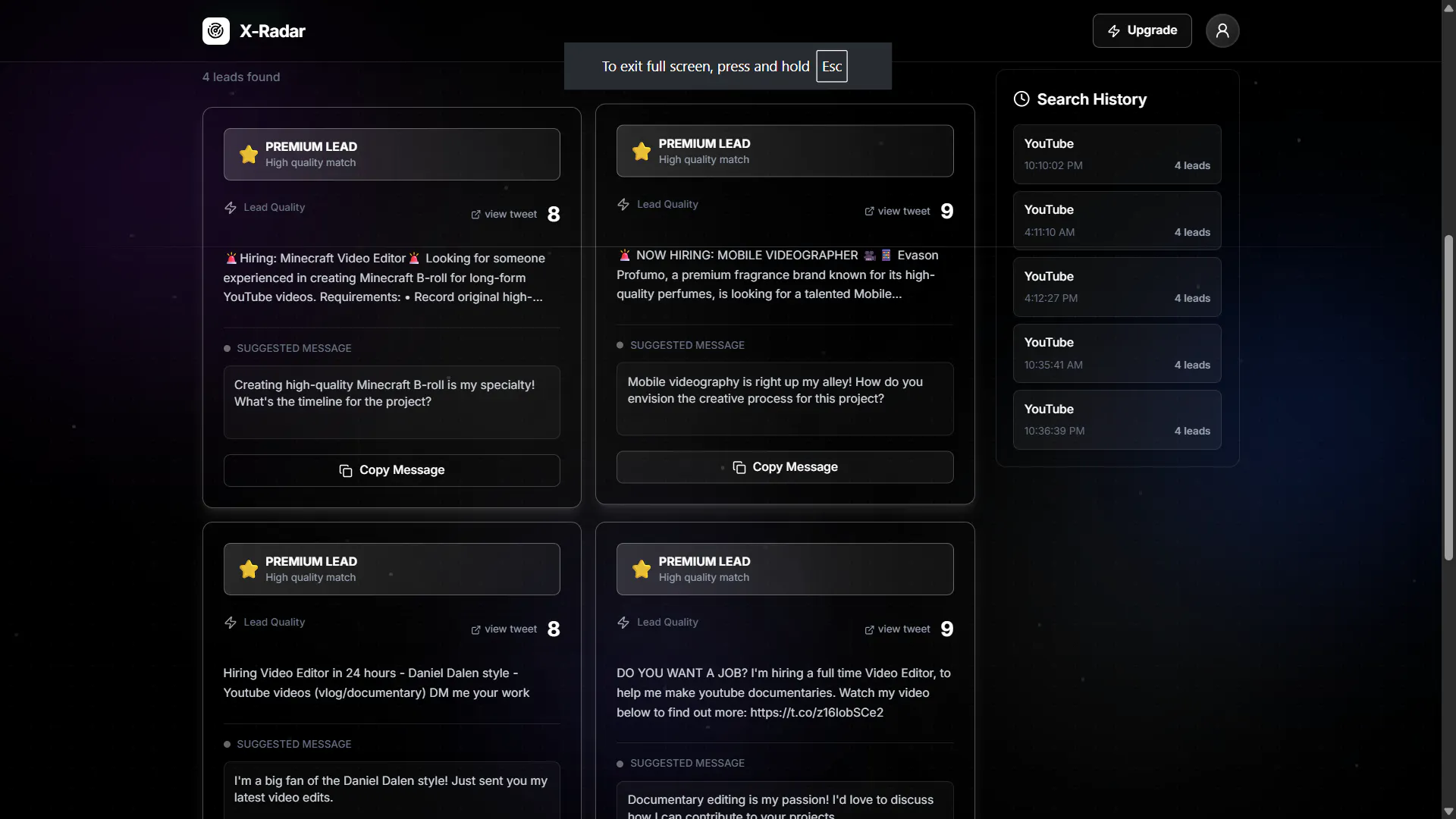This screenshot has width=1456, height=819.
Task: View tweet for full time Video Editor lead
Action: coord(897,629)
